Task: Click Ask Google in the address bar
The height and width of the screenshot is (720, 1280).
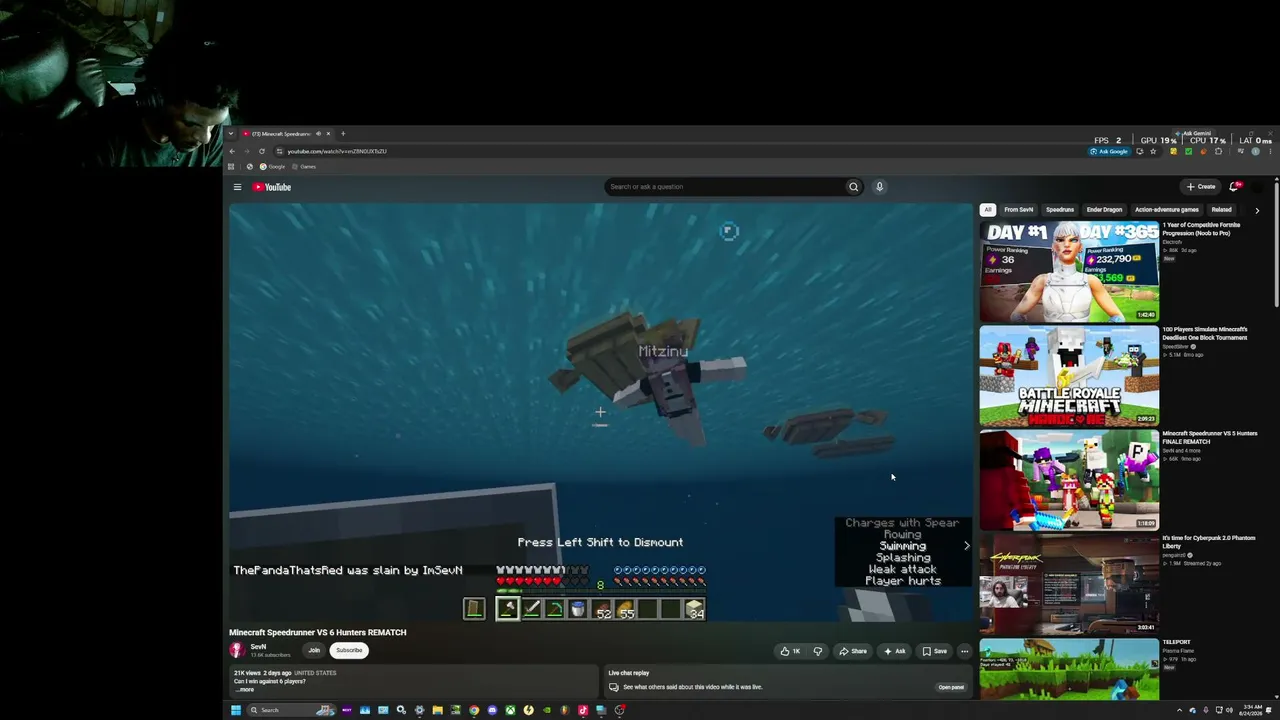Action: [x=1109, y=151]
